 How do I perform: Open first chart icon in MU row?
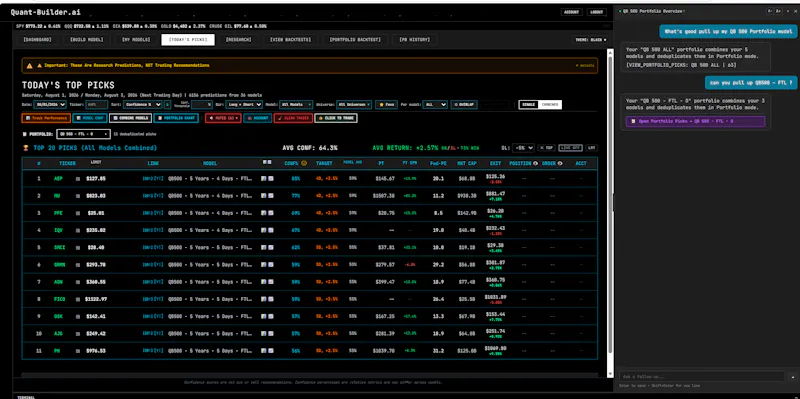(263, 196)
